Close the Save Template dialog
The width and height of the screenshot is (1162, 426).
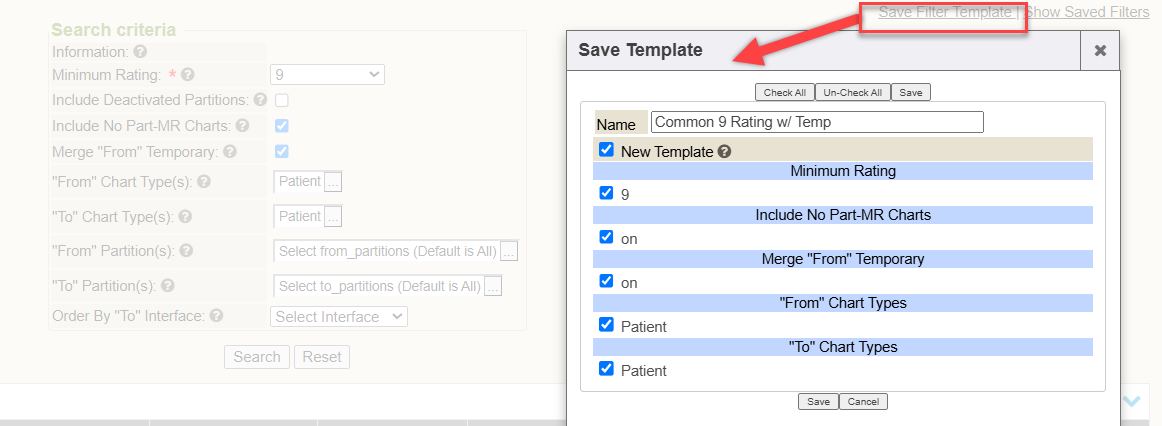click(x=1100, y=50)
